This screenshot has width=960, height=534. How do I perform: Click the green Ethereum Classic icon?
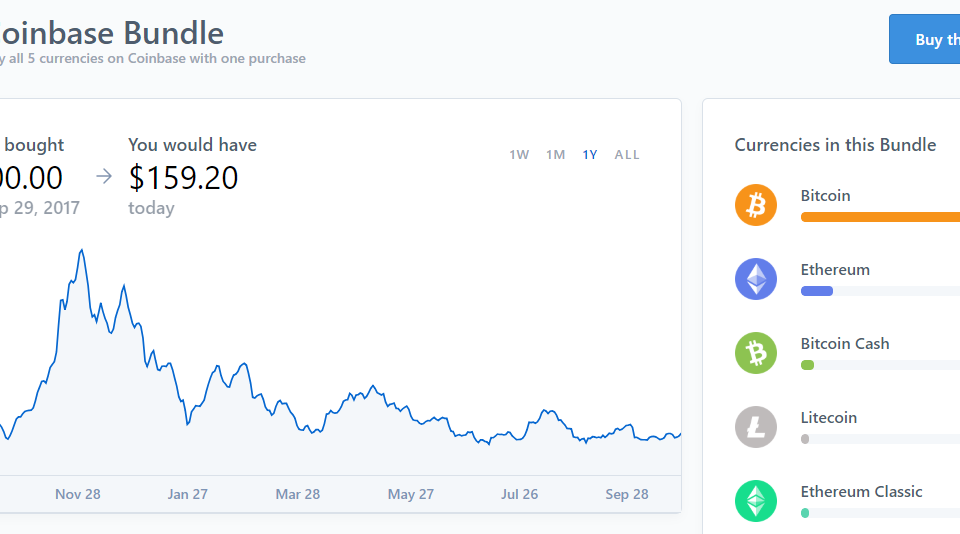point(756,501)
